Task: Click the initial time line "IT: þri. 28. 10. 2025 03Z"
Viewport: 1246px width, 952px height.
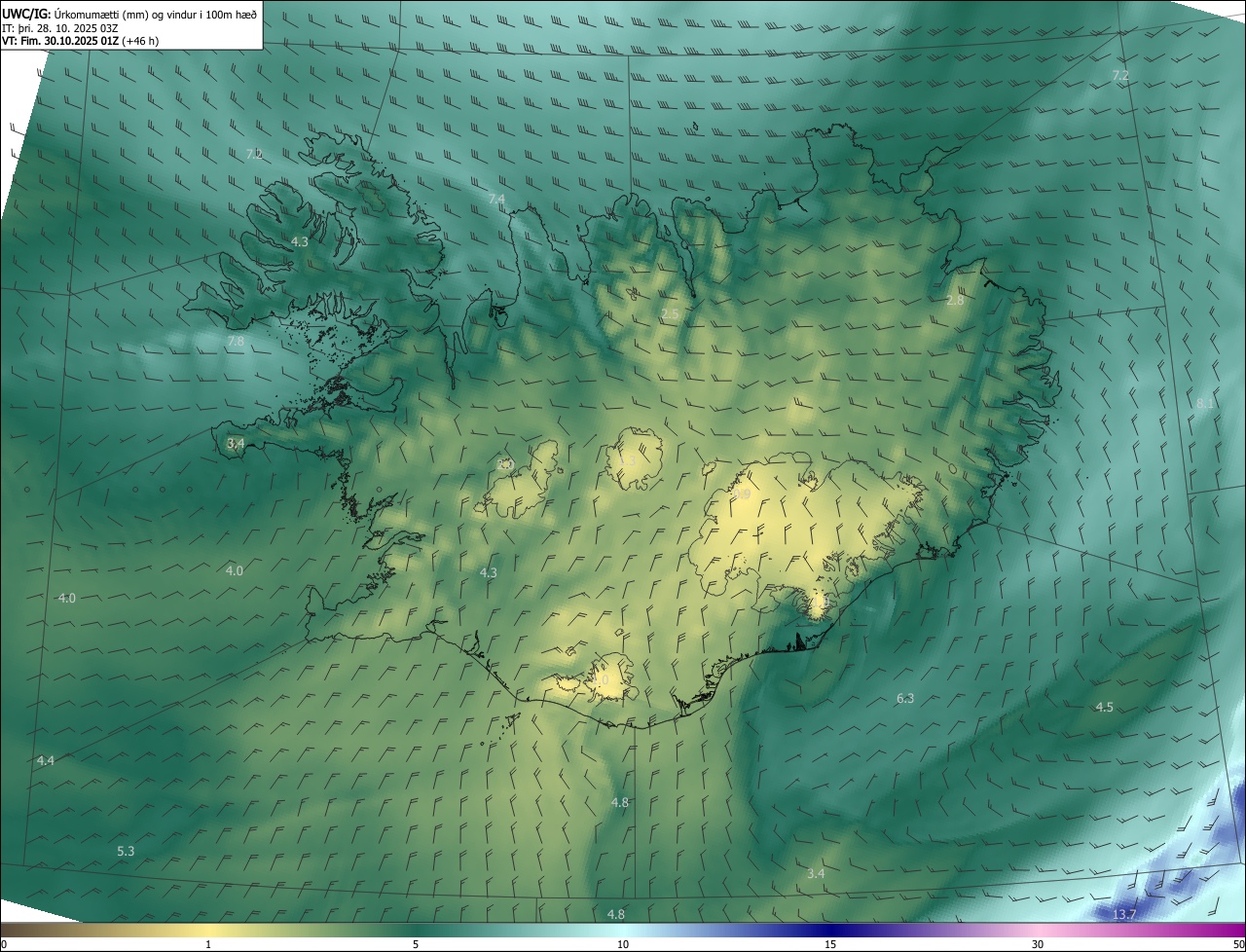Action: tap(60, 27)
